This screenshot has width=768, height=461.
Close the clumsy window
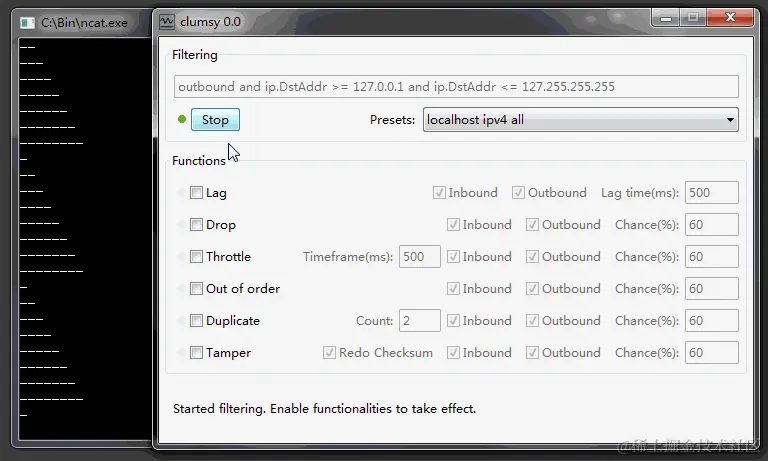click(x=730, y=18)
